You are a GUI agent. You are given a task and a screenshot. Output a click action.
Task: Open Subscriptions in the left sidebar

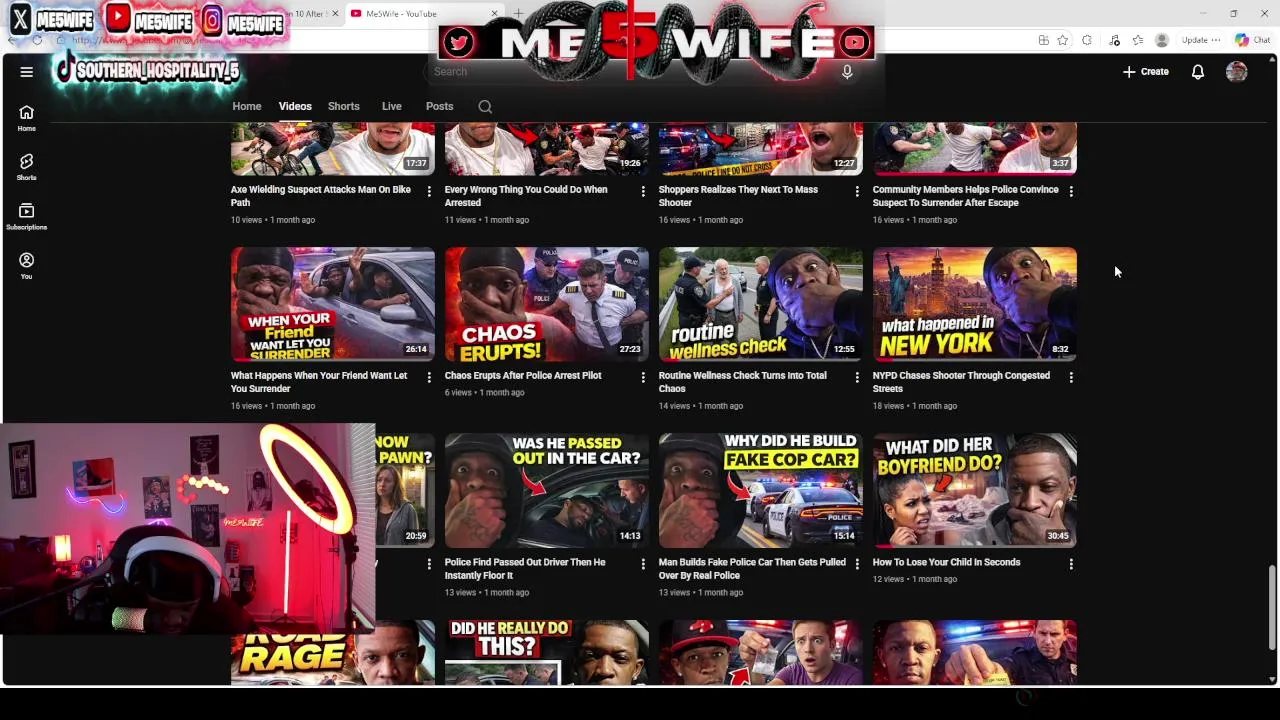click(x=27, y=216)
